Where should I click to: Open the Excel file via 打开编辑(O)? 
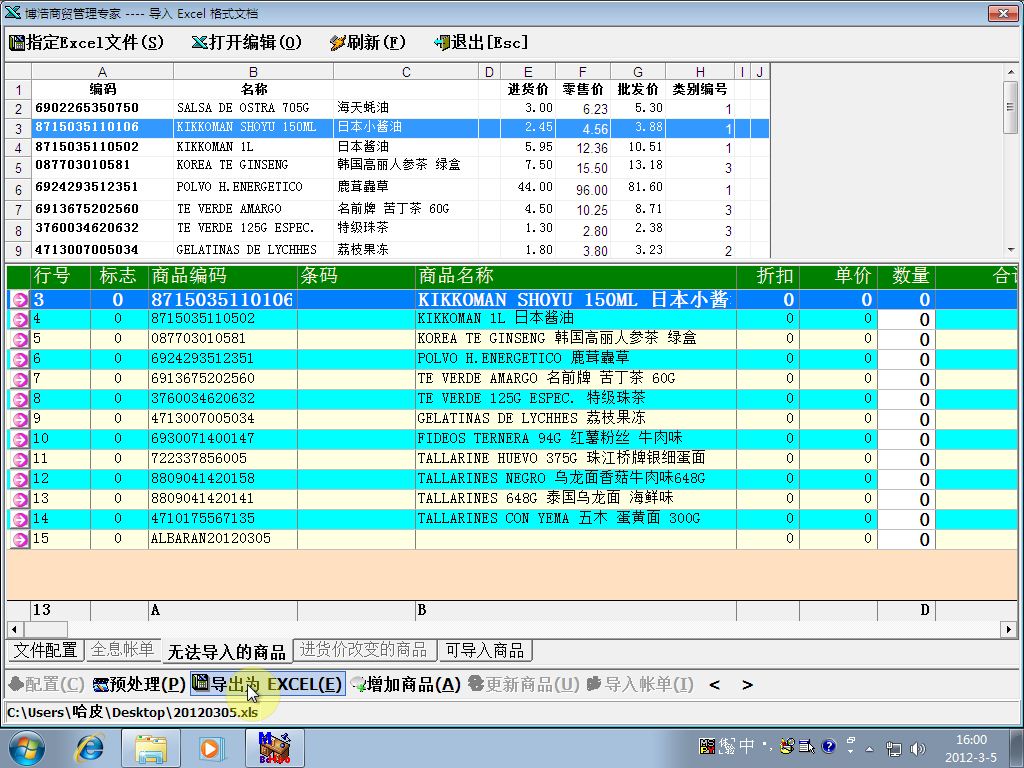246,43
